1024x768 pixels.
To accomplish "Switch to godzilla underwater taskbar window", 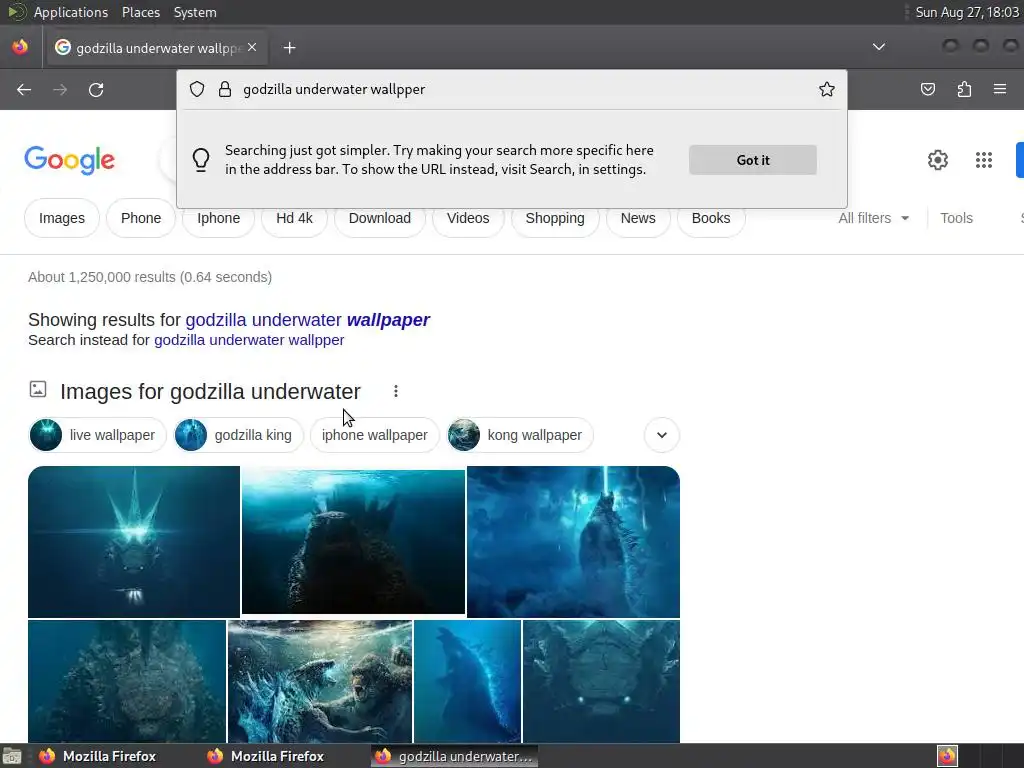I will [455, 756].
